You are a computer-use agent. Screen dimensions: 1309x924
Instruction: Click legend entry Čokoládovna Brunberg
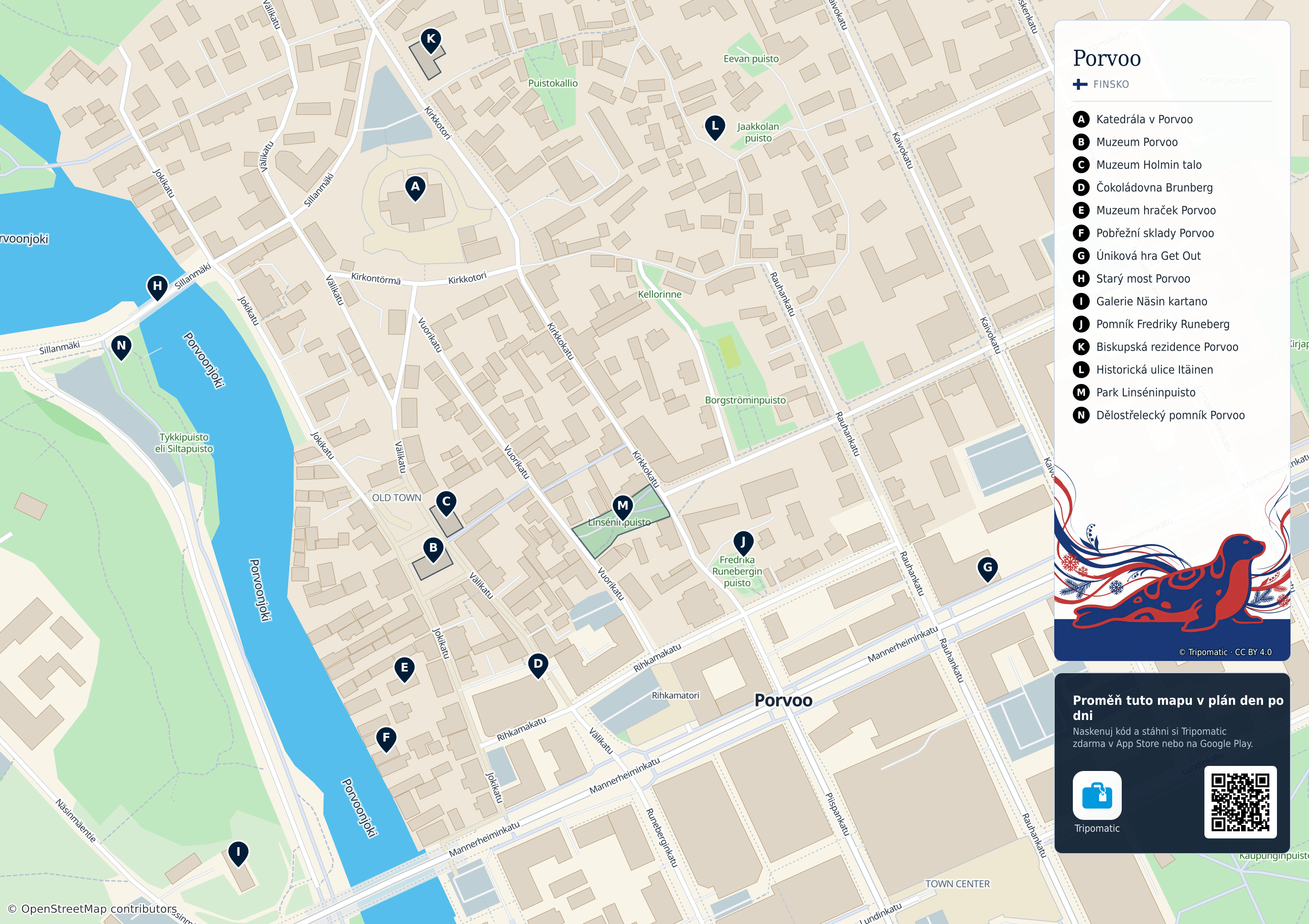(x=1142, y=188)
